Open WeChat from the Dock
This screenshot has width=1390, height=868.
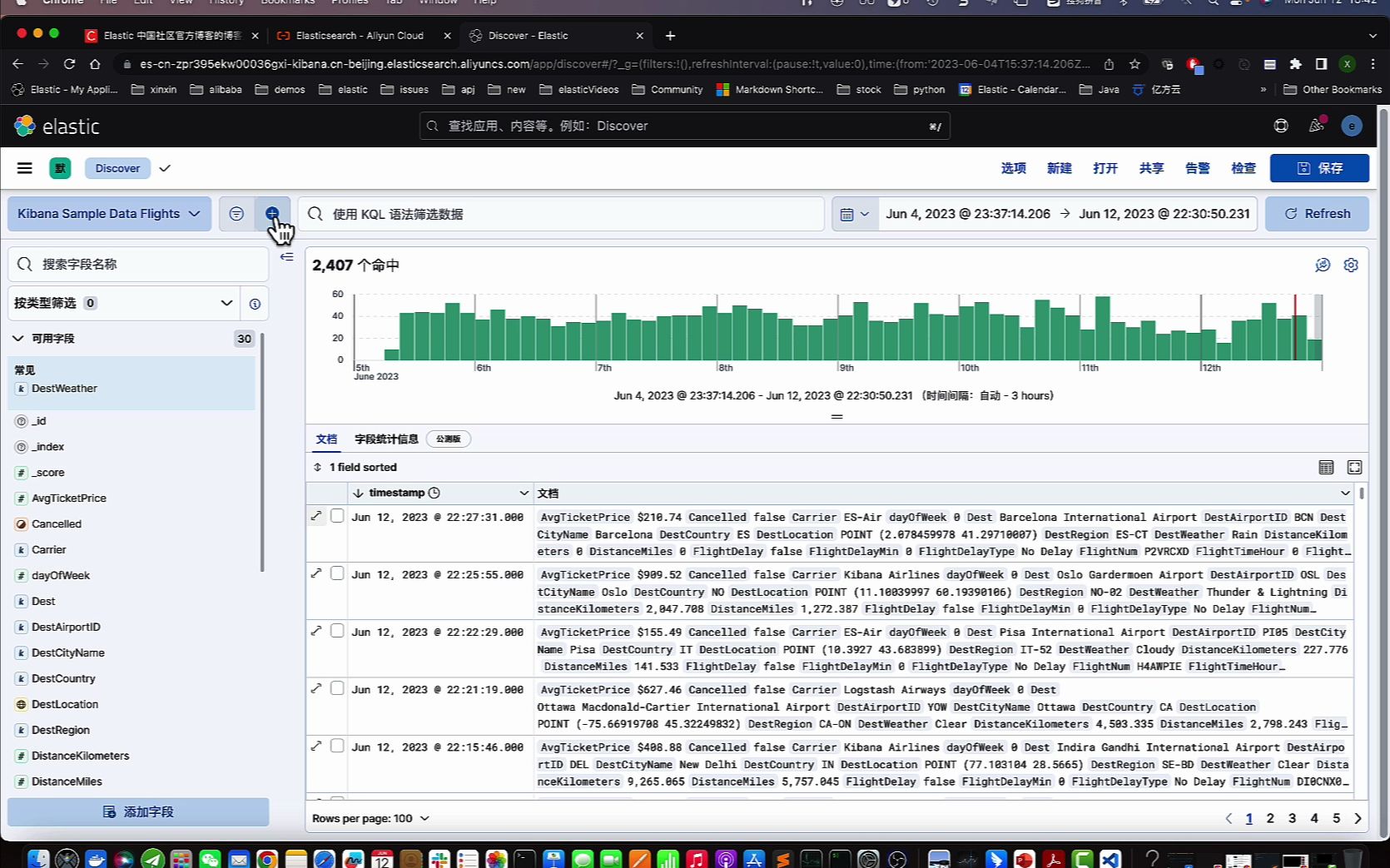coord(210,859)
